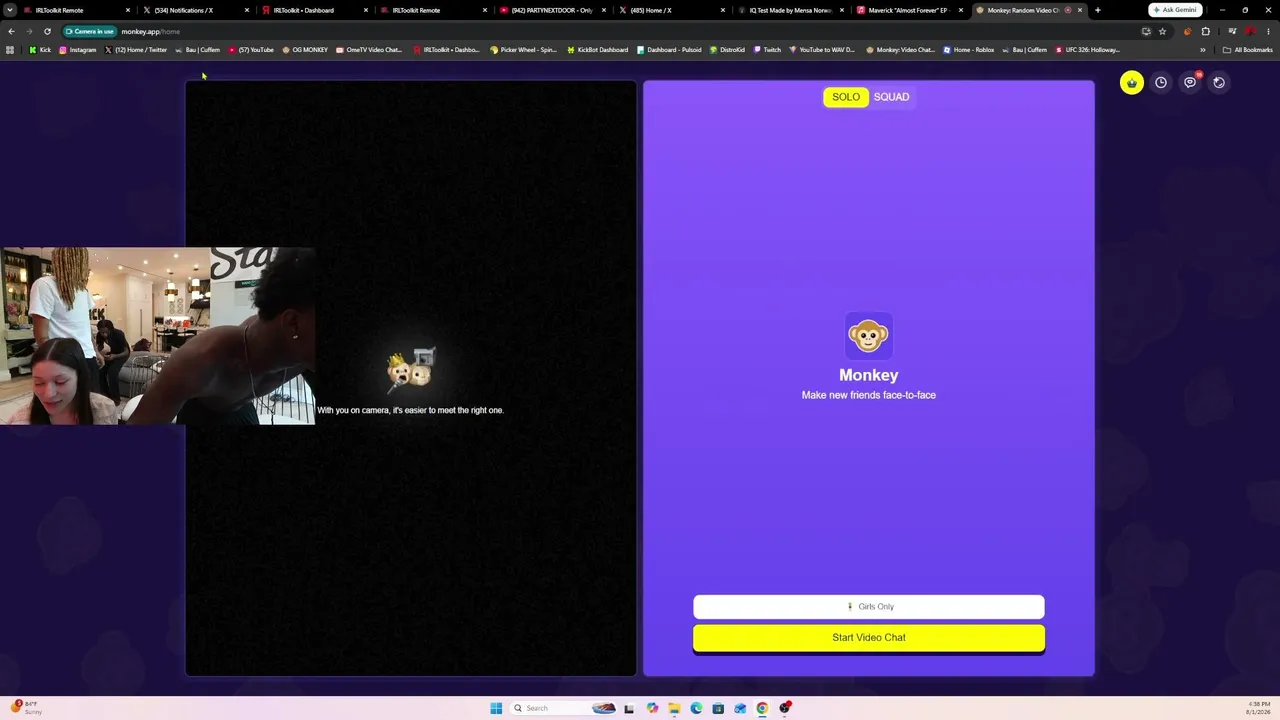Image resolution: width=1280 pixels, height=720 pixels.
Task: Click 'With you on camera' hint text
Action: coord(411,410)
